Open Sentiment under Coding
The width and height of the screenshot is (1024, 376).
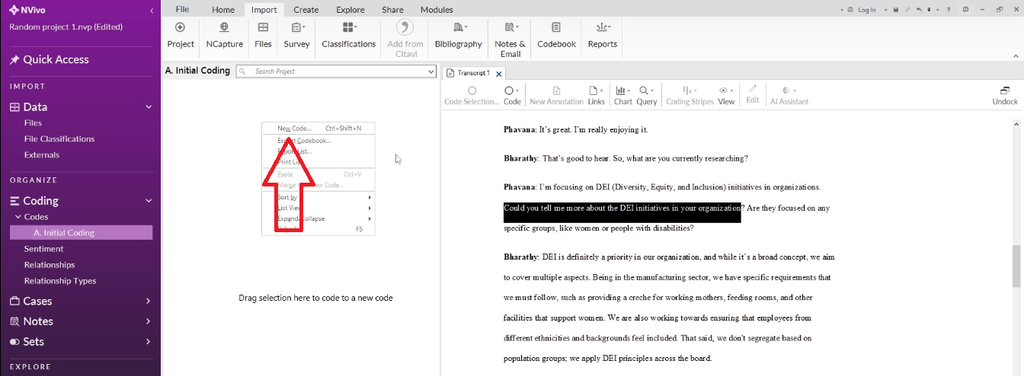coord(44,249)
